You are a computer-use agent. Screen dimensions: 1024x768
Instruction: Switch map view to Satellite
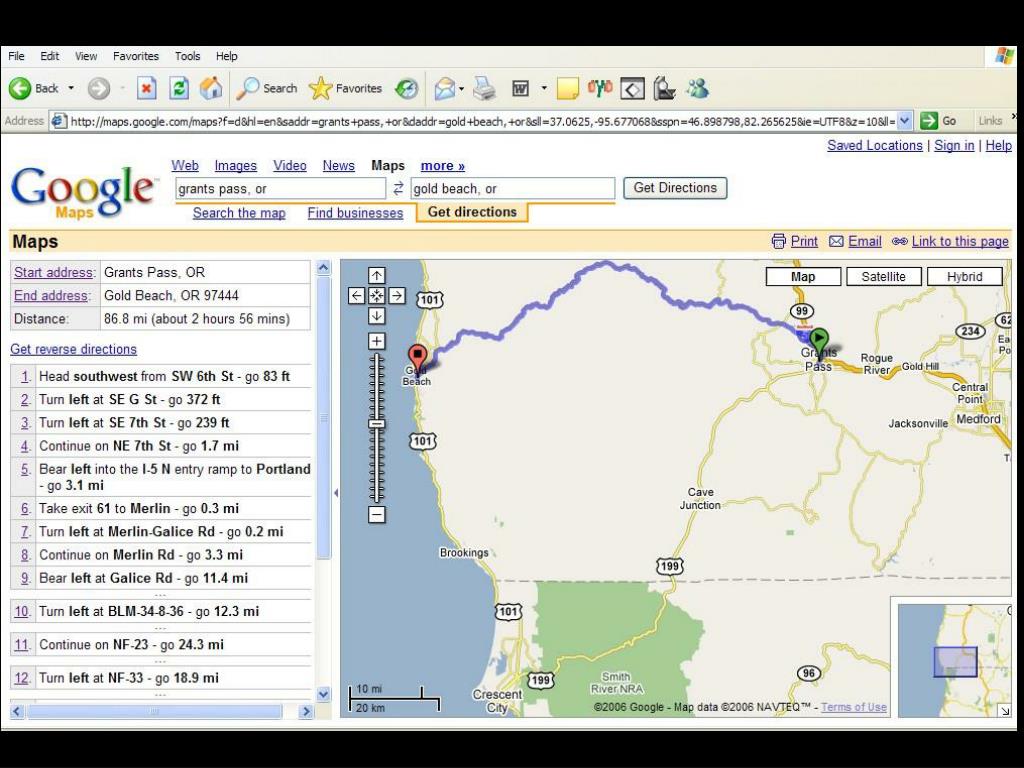pos(883,277)
